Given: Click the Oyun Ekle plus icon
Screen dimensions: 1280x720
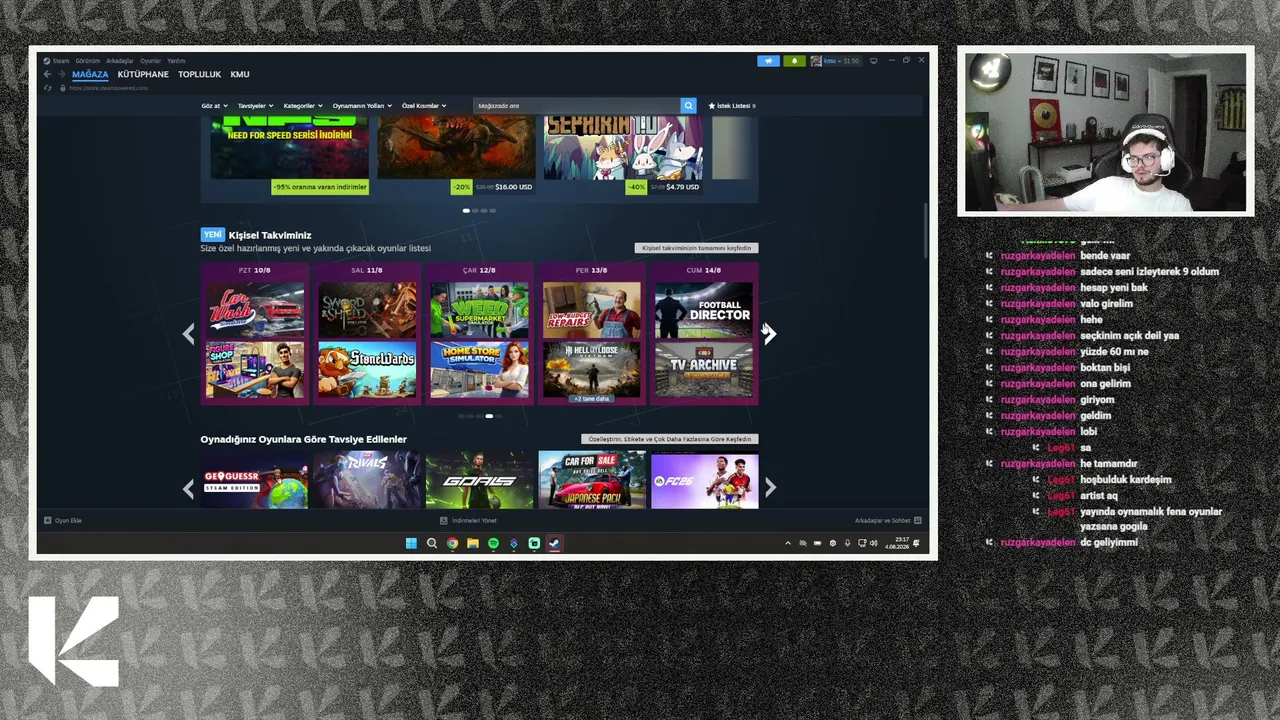Looking at the screenshot, I should click(47, 520).
